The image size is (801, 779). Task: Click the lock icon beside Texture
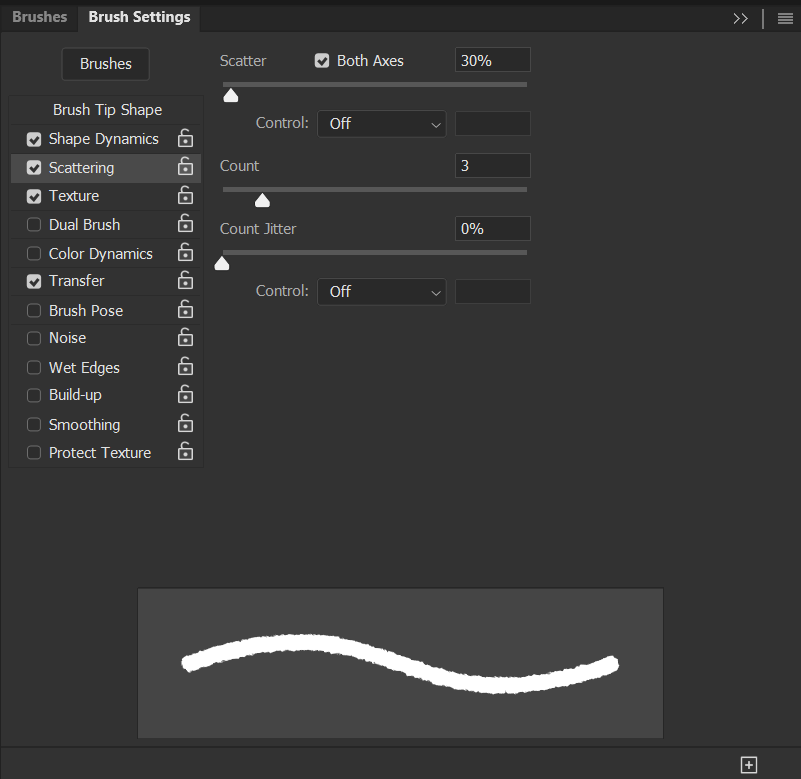pos(185,195)
